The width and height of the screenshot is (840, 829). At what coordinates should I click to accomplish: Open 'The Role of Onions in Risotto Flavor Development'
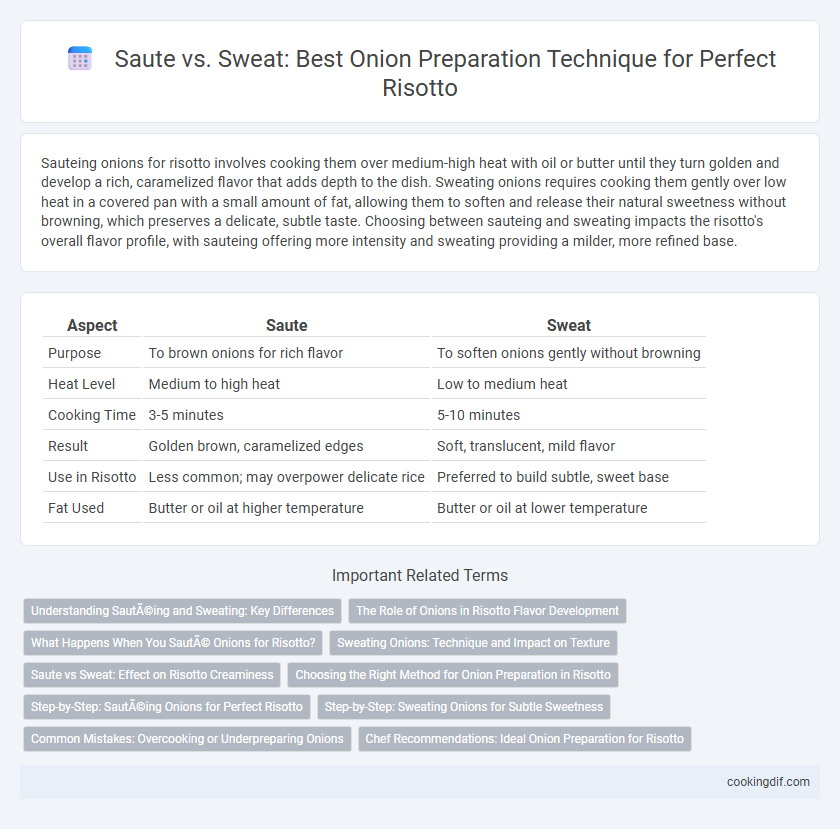pos(488,611)
